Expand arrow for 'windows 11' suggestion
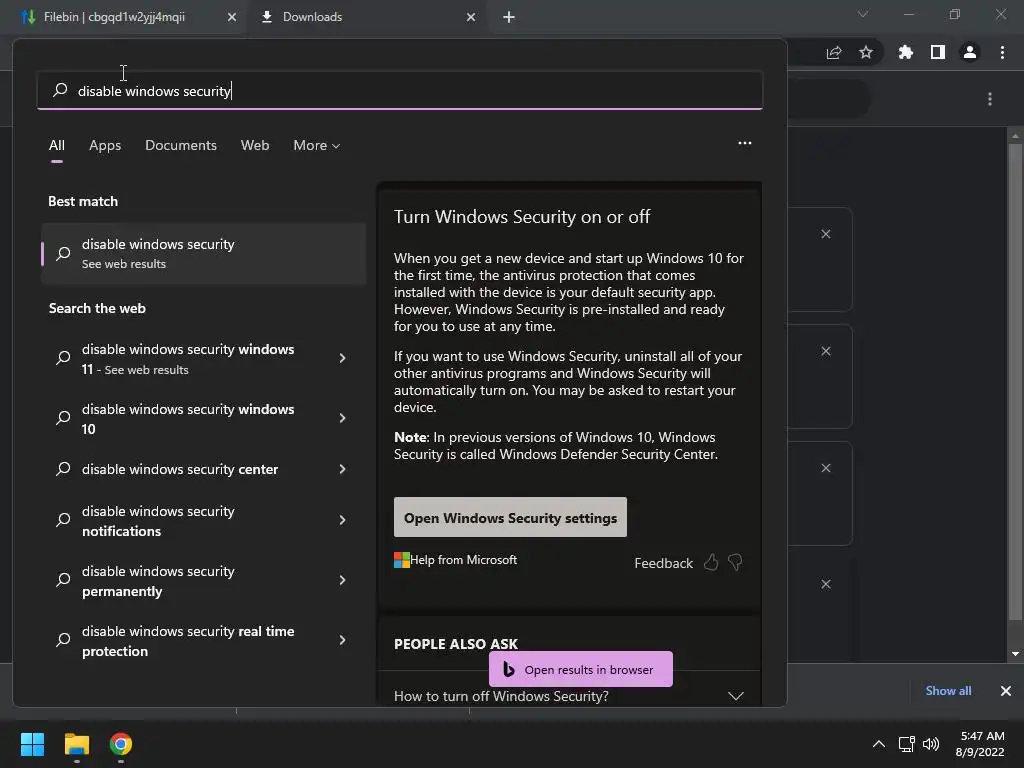 point(342,358)
